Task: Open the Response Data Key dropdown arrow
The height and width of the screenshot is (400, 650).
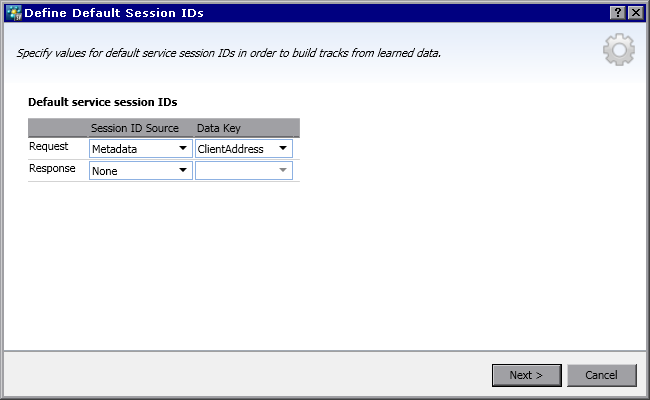Action: [284, 171]
